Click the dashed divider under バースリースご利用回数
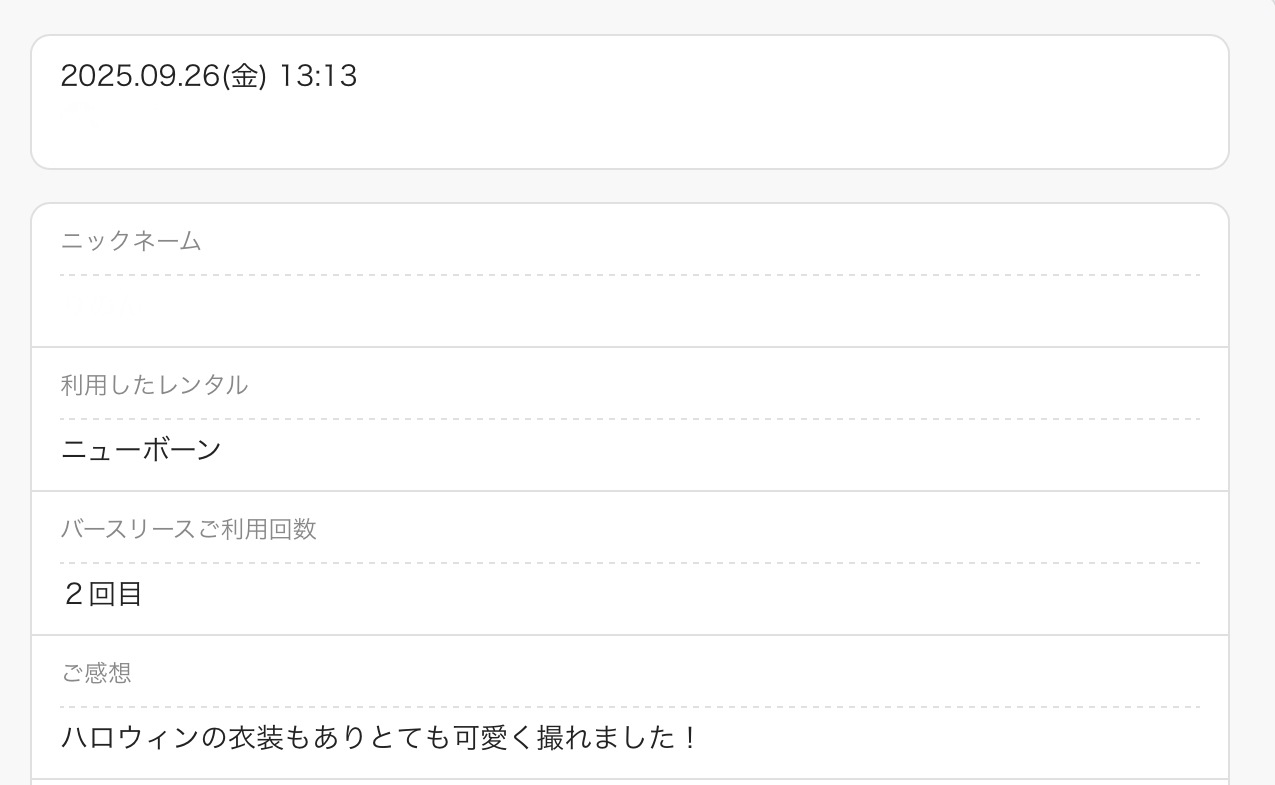The height and width of the screenshot is (785, 1275). (x=630, y=563)
